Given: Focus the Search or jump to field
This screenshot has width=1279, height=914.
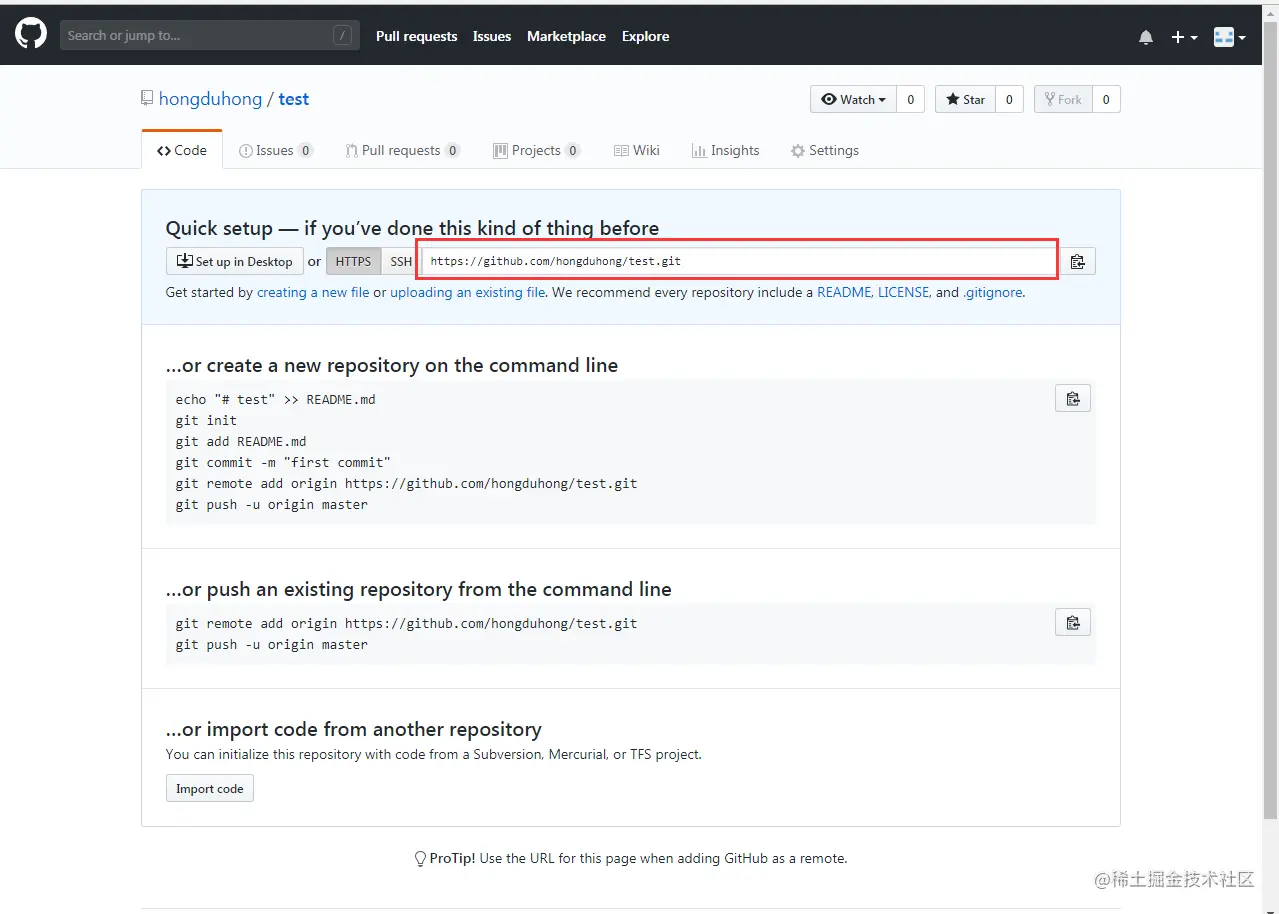Looking at the screenshot, I should pos(208,35).
